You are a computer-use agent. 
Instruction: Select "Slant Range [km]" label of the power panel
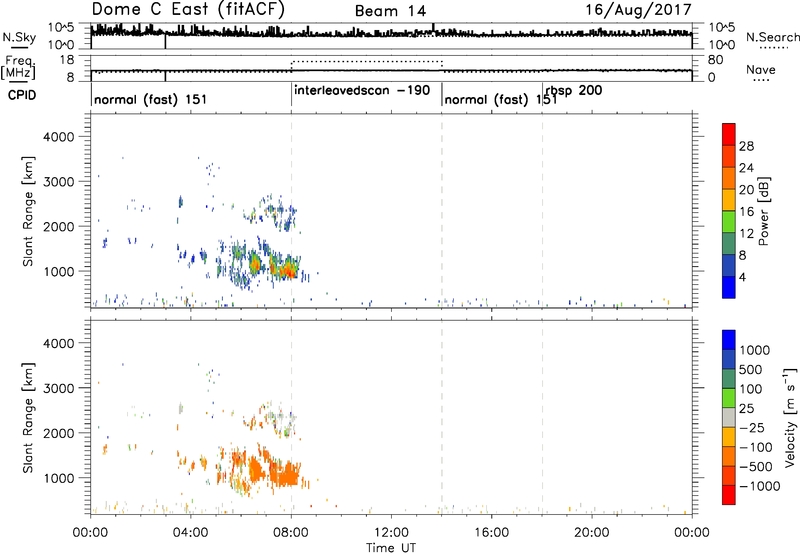[x=28, y=211]
